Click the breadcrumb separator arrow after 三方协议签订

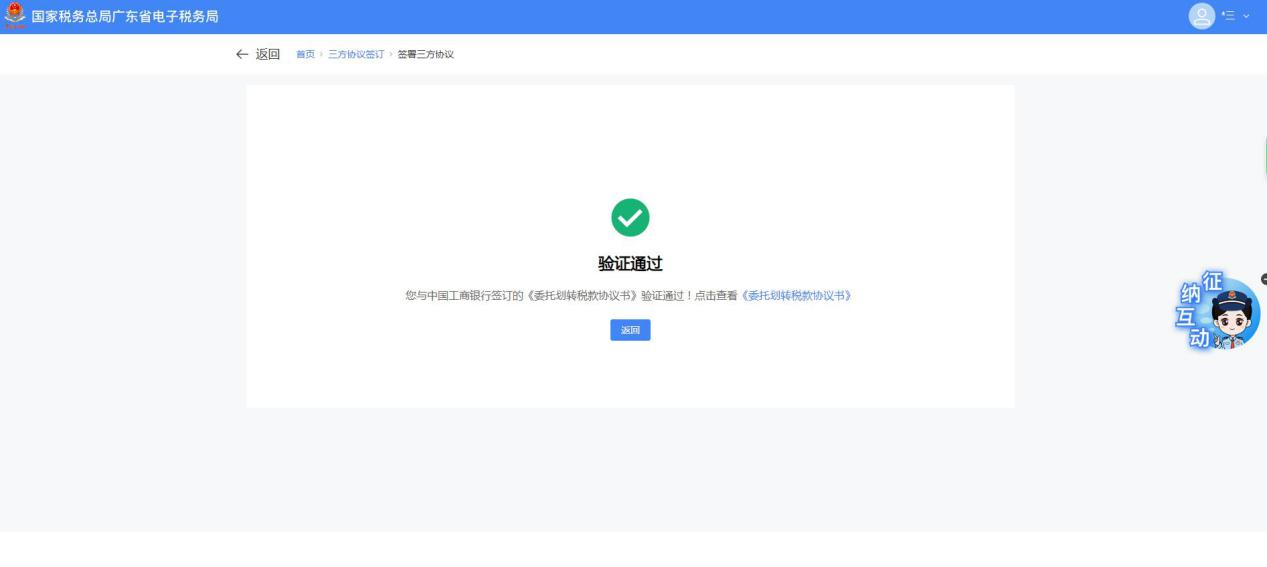(x=391, y=54)
